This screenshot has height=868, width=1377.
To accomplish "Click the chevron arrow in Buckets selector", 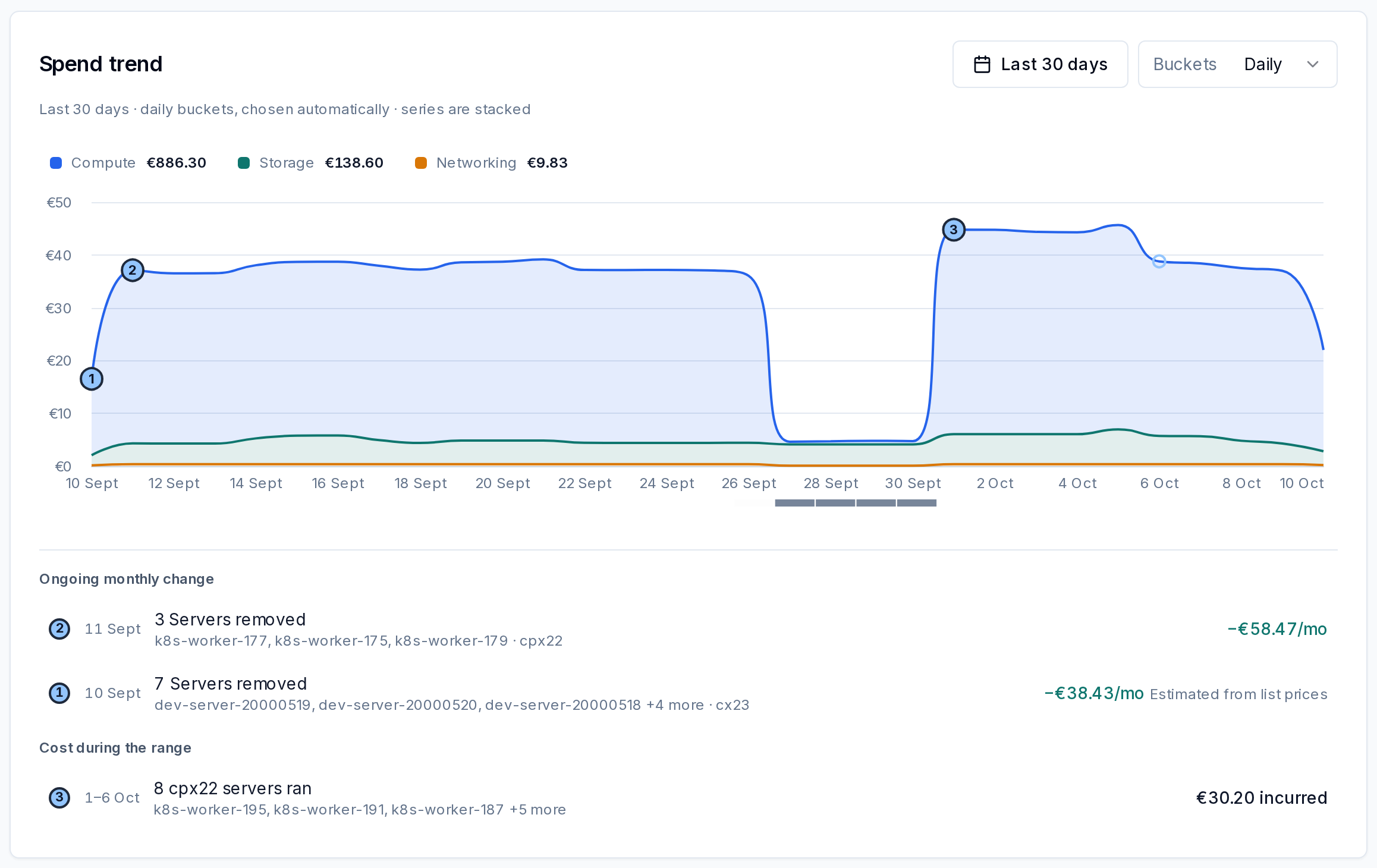I will [1313, 64].
